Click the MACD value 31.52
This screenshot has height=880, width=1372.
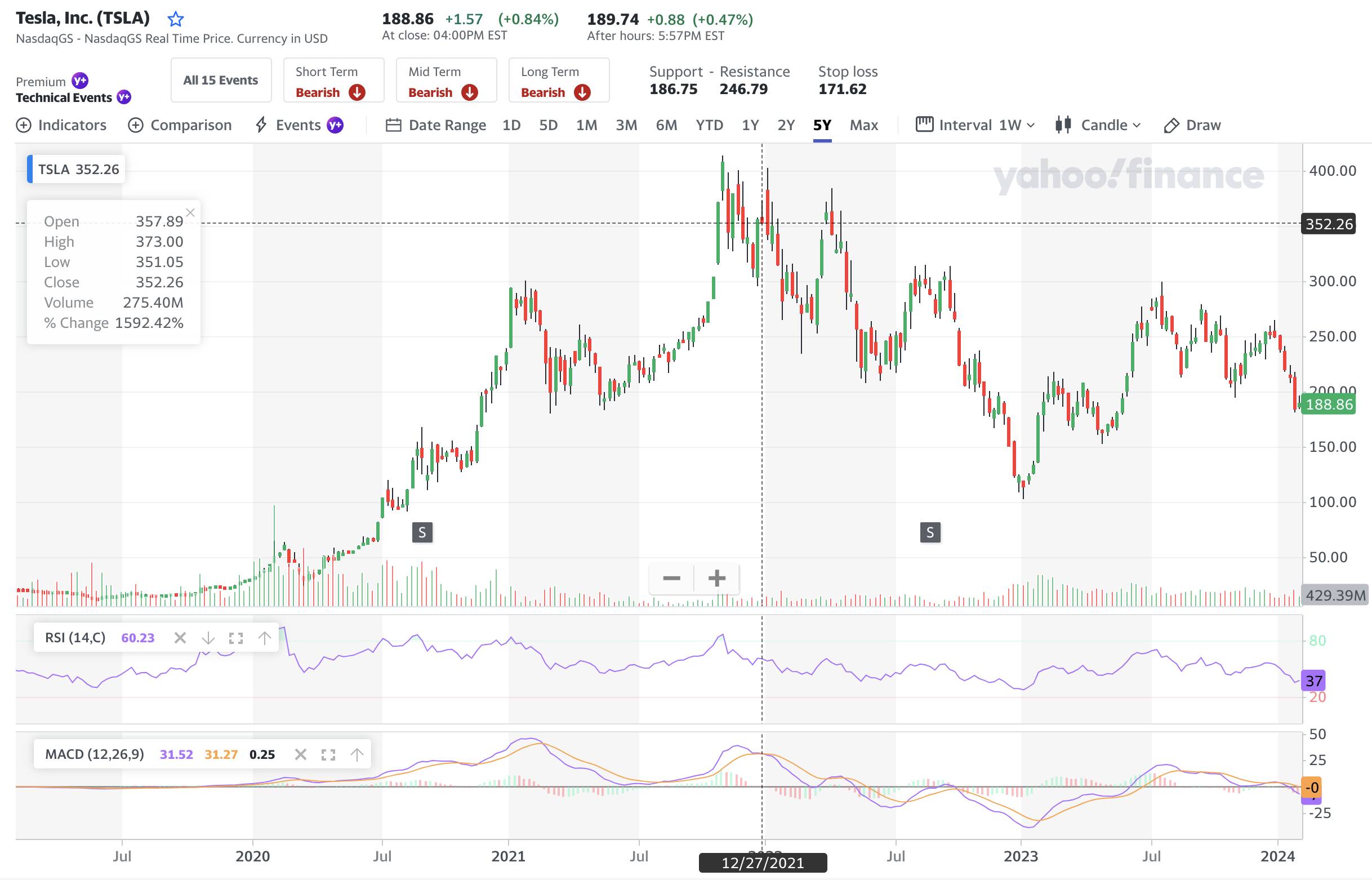pos(176,754)
